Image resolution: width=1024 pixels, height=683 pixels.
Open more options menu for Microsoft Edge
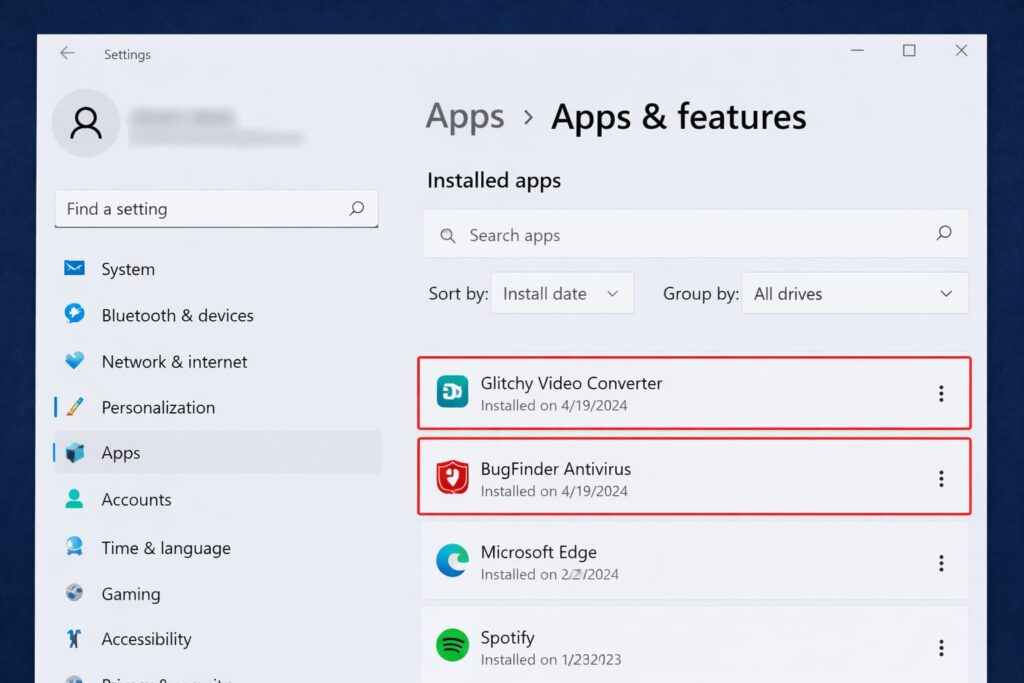click(x=940, y=563)
